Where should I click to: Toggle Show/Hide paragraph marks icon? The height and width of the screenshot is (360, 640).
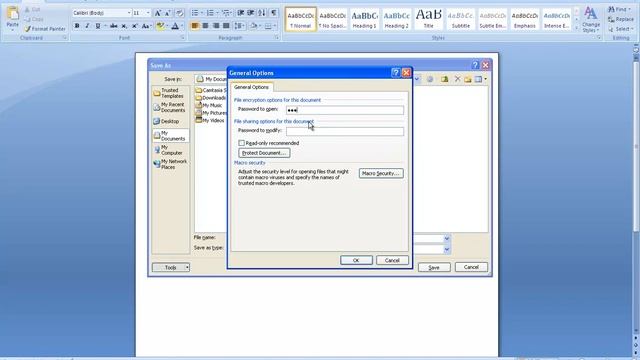273,13
